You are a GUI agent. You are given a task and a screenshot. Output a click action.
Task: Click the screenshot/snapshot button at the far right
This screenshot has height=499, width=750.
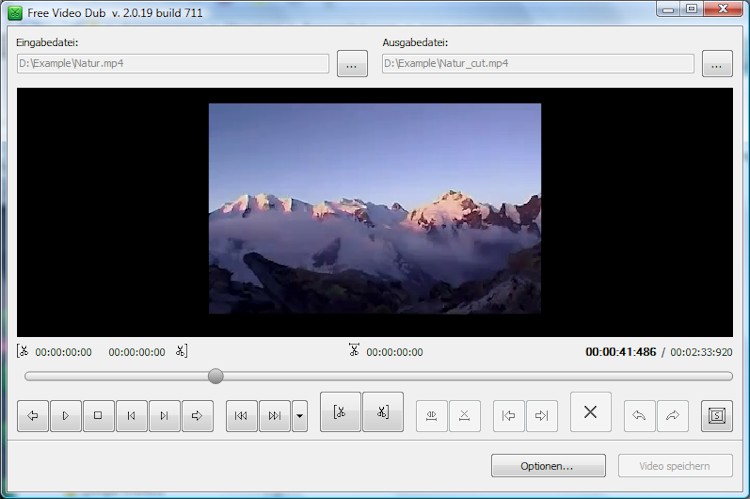(x=717, y=416)
